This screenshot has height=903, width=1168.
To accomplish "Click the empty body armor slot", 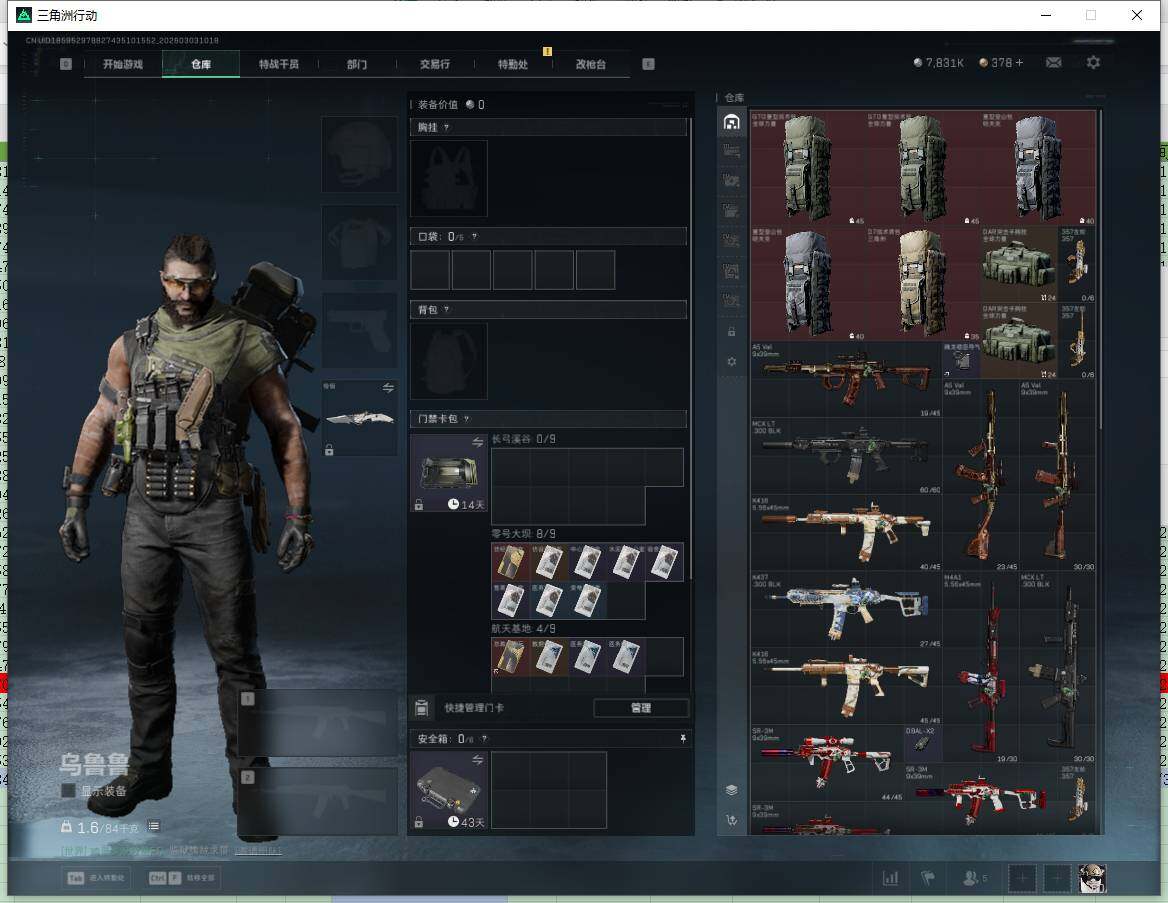I will 359,242.
